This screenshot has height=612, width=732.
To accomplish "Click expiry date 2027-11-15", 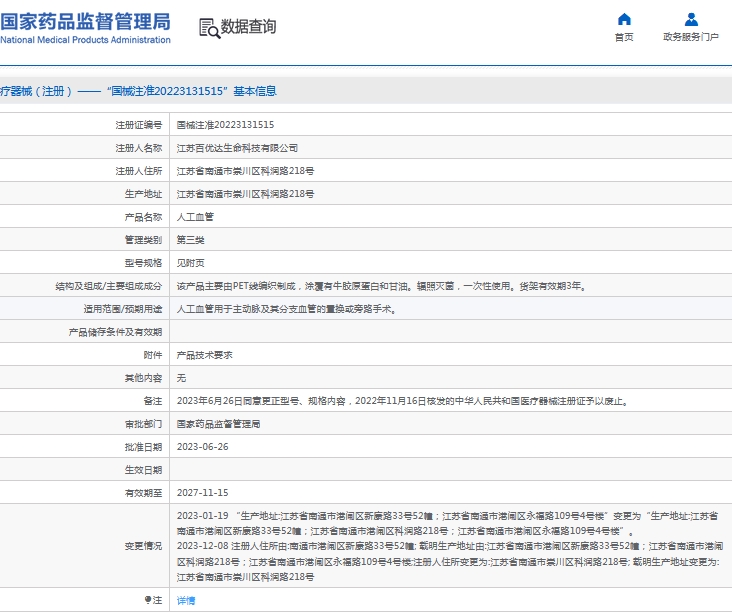I will pos(203,492).
